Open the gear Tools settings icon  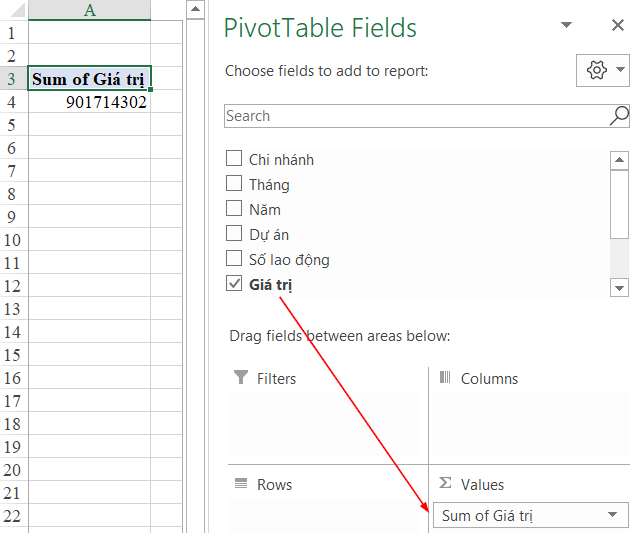click(596, 70)
